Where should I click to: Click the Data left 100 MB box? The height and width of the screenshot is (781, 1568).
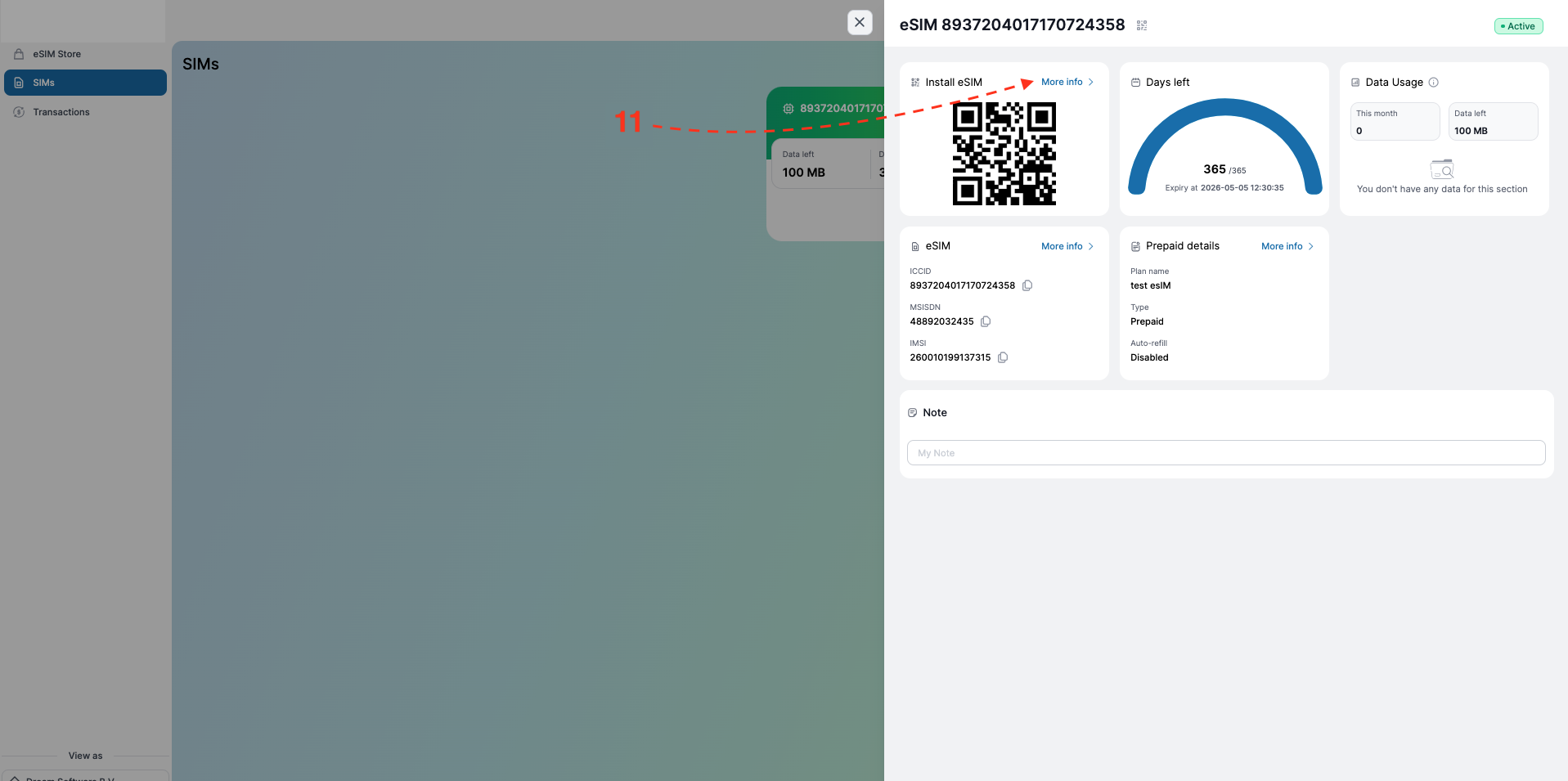(x=1493, y=121)
